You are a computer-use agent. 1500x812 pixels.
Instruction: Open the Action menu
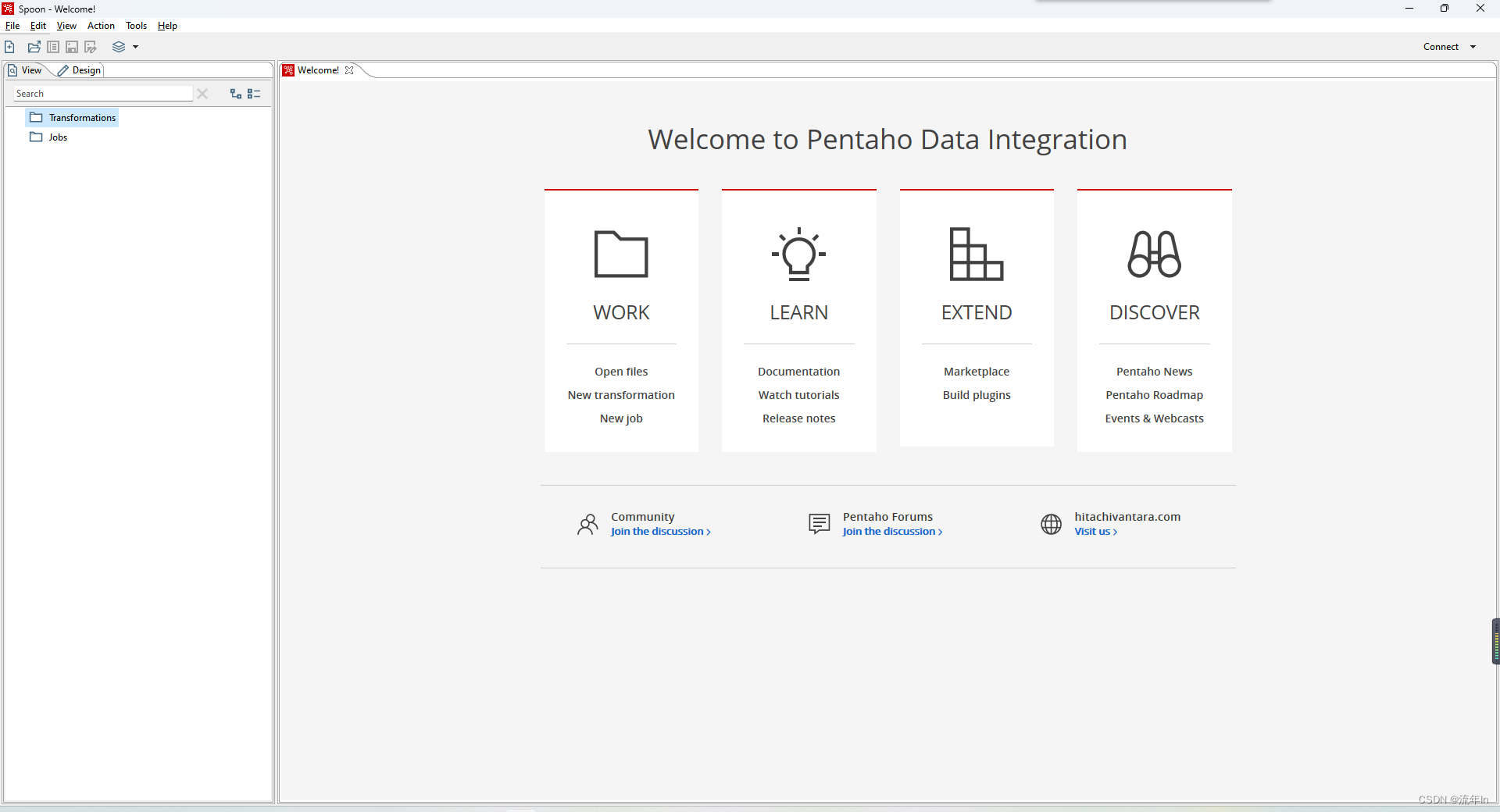pyautogui.click(x=101, y=26)
